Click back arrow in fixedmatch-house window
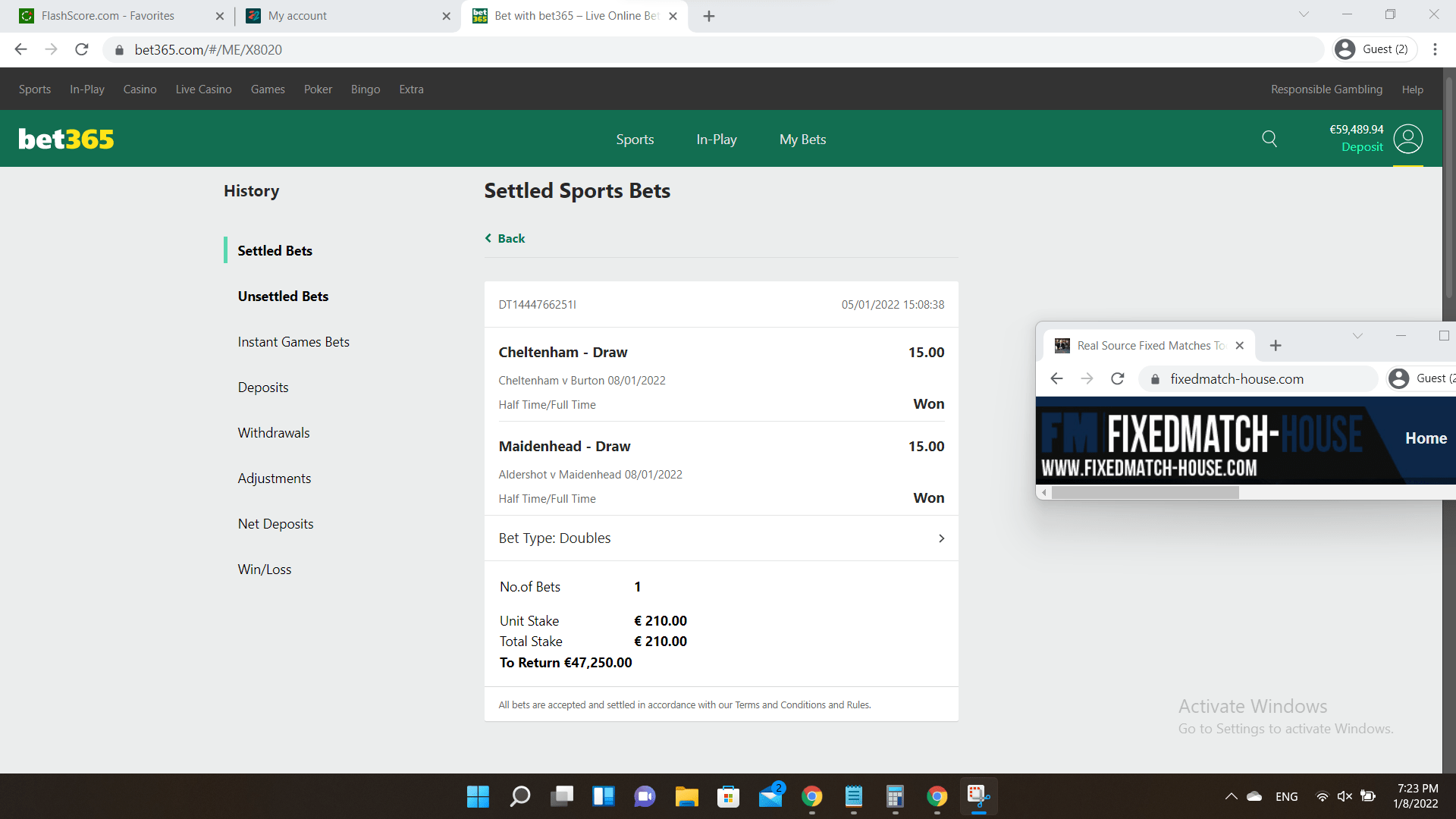Viewport: 1456px width, 819px height. coord(1056,378)
